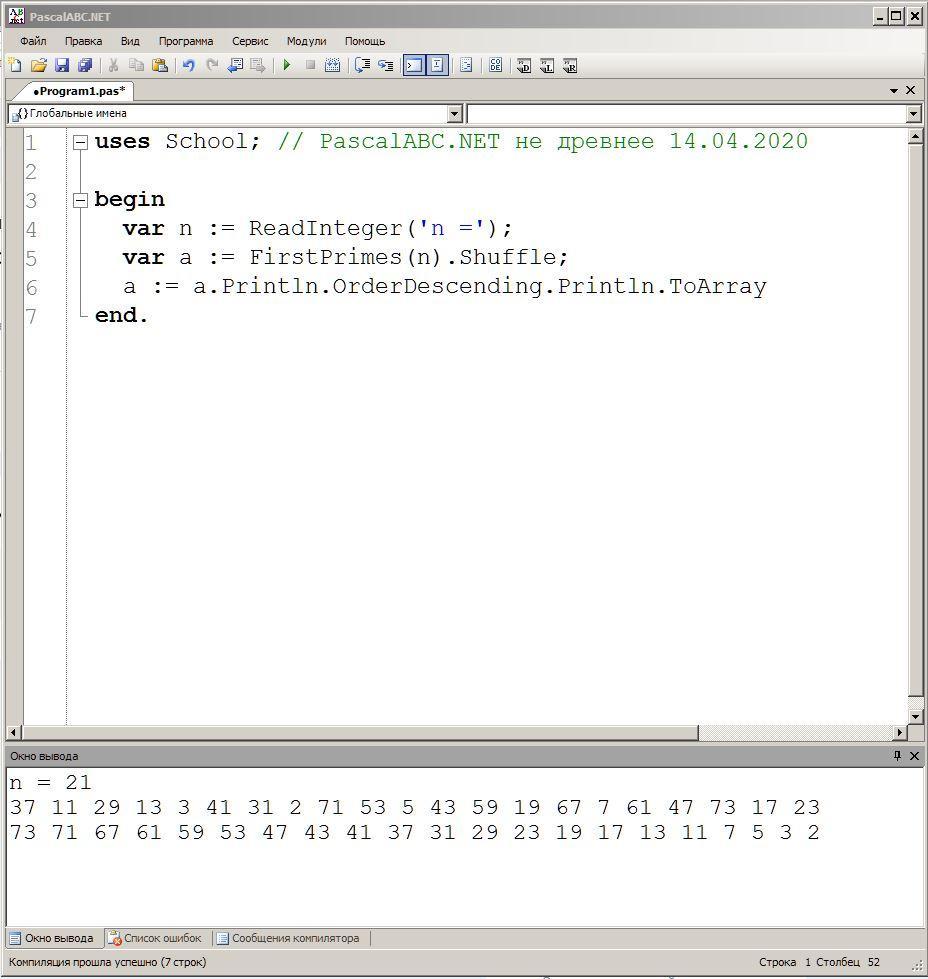Image resolution: width=928 pixels, height=979 pixels.
Task: Click the 'n = 21' output line
Action: point(51,782)
